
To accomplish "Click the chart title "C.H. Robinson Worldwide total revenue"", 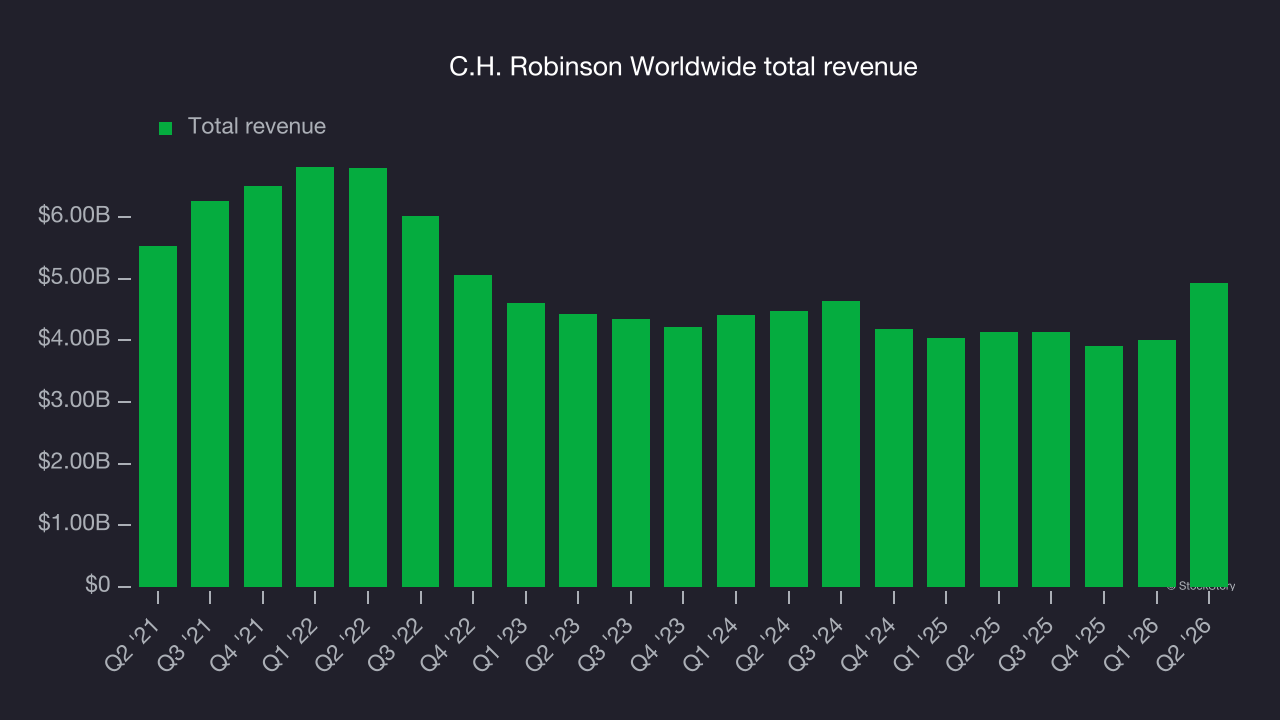I will (x=683, y=67).
